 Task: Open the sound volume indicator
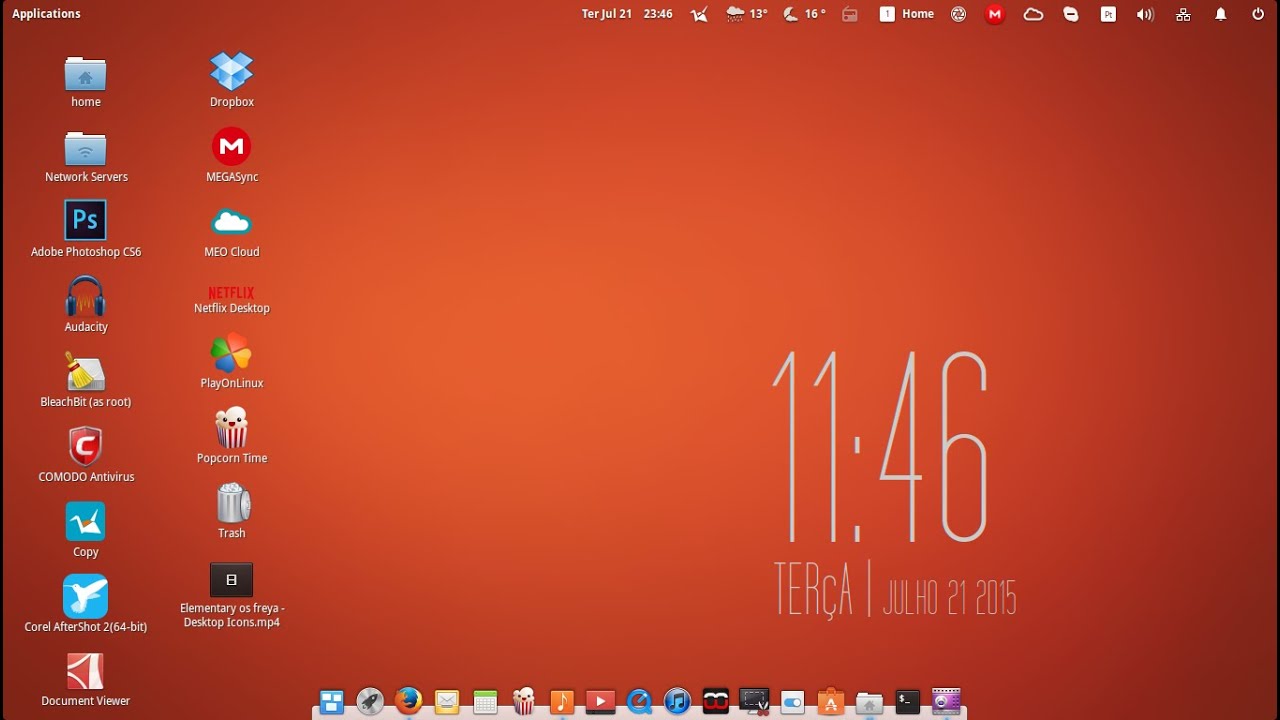1145,14
